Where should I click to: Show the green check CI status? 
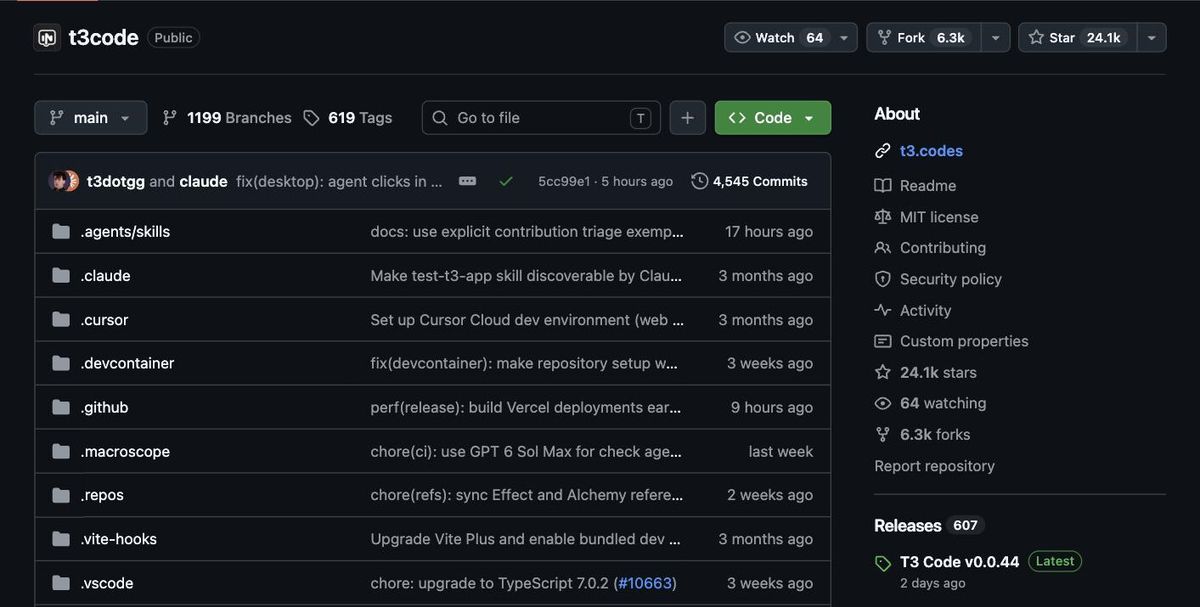pos(506,181)
